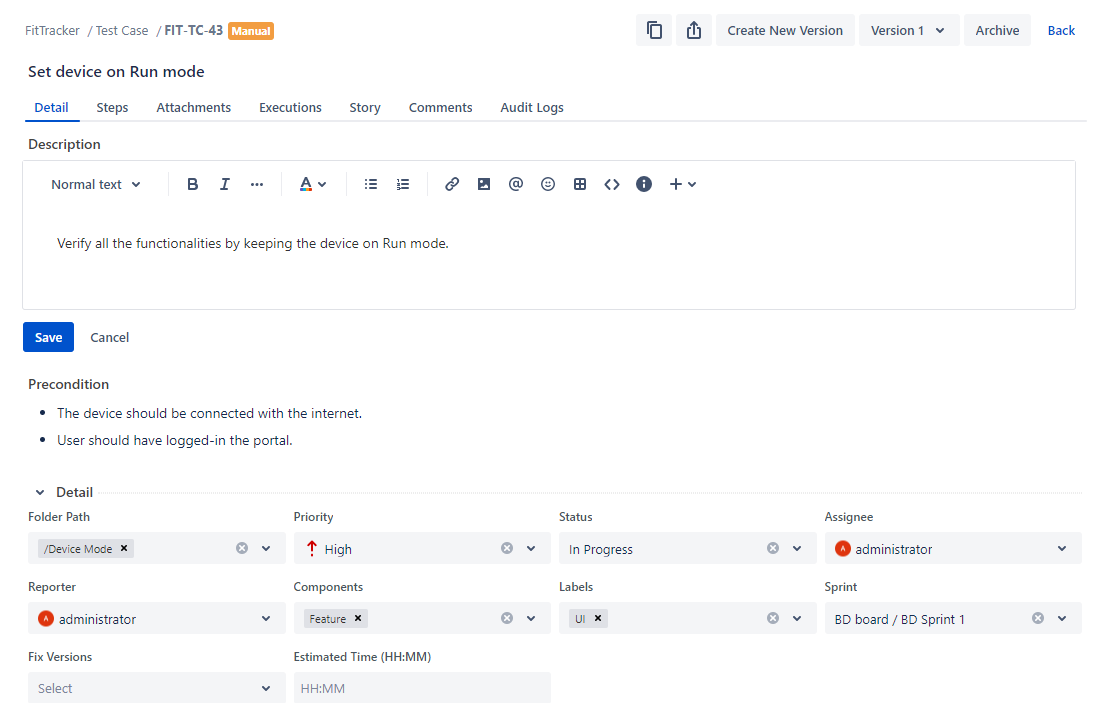This screenshot has height=708, width=1109.
Task: Insert an image into the description
Action: (484, 184)
